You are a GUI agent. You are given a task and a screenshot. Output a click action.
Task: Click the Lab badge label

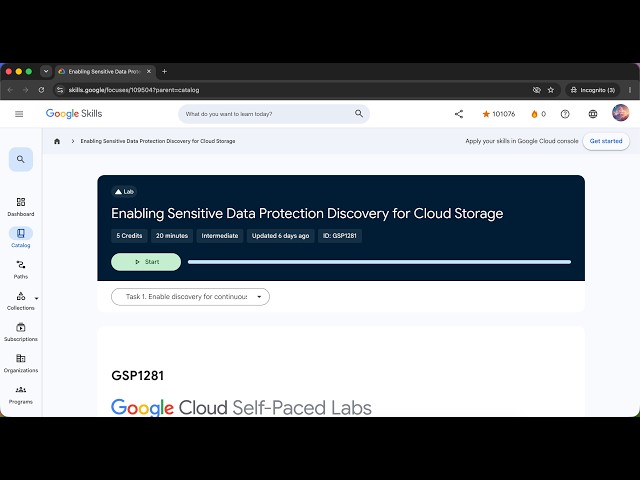(124, 191)
